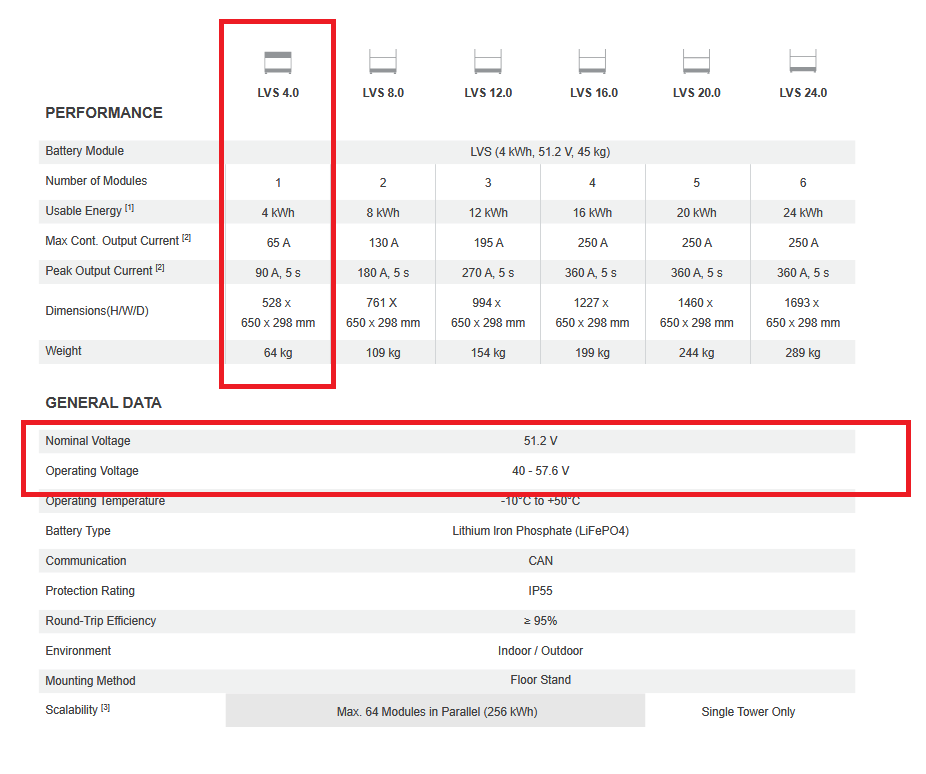The height and width of the screenshot is (774, 926).
Task: Click the Nominal Voltage row label
Action: tap(88, 440)
